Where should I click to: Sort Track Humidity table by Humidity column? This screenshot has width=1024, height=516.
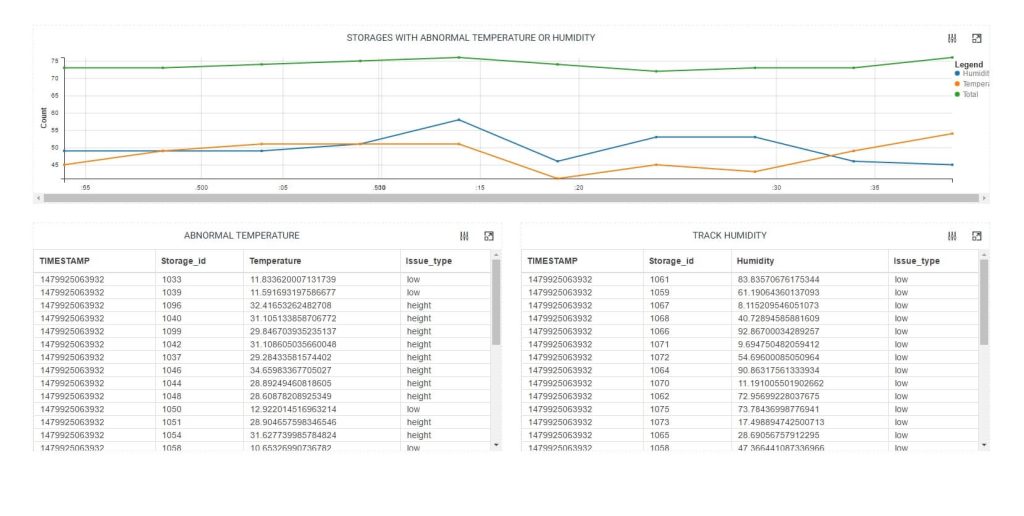tap(756, 261)
